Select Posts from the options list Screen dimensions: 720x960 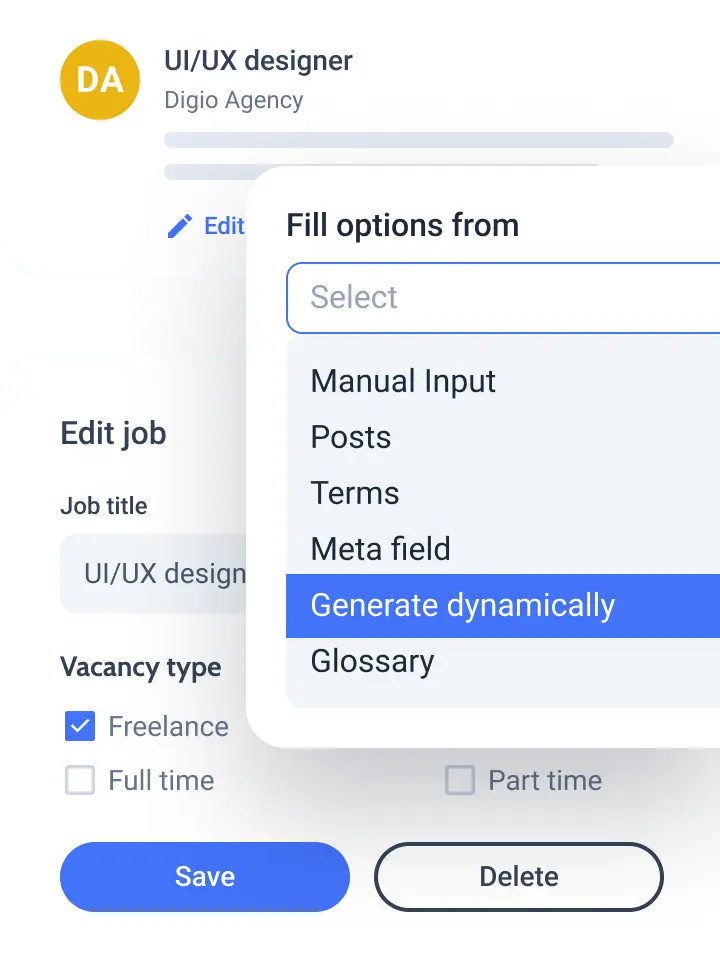pos(351,437)
